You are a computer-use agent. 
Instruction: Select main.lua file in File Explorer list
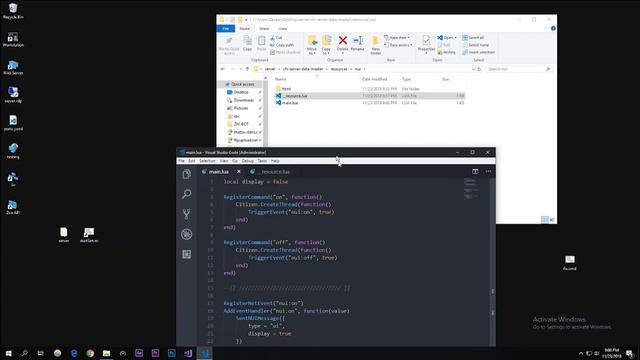(369, 103)
